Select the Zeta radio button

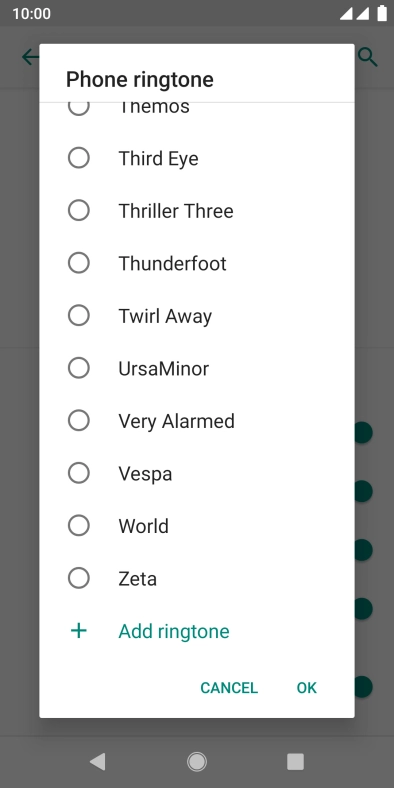[x=79, y=578]
